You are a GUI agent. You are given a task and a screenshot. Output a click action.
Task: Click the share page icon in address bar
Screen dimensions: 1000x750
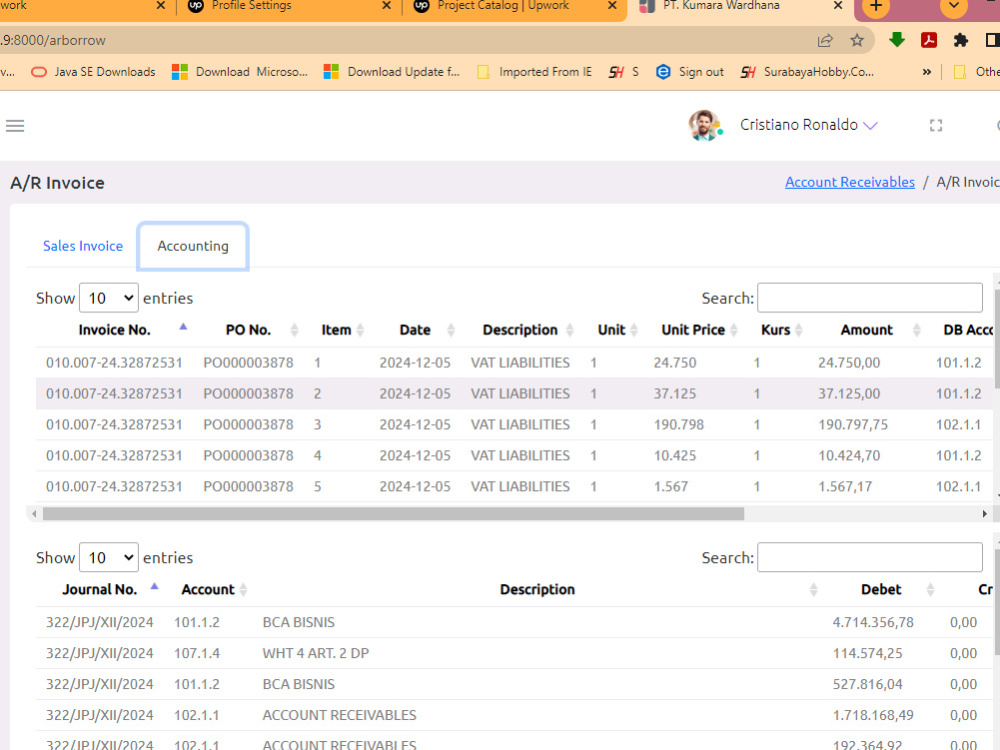(825, 40)
